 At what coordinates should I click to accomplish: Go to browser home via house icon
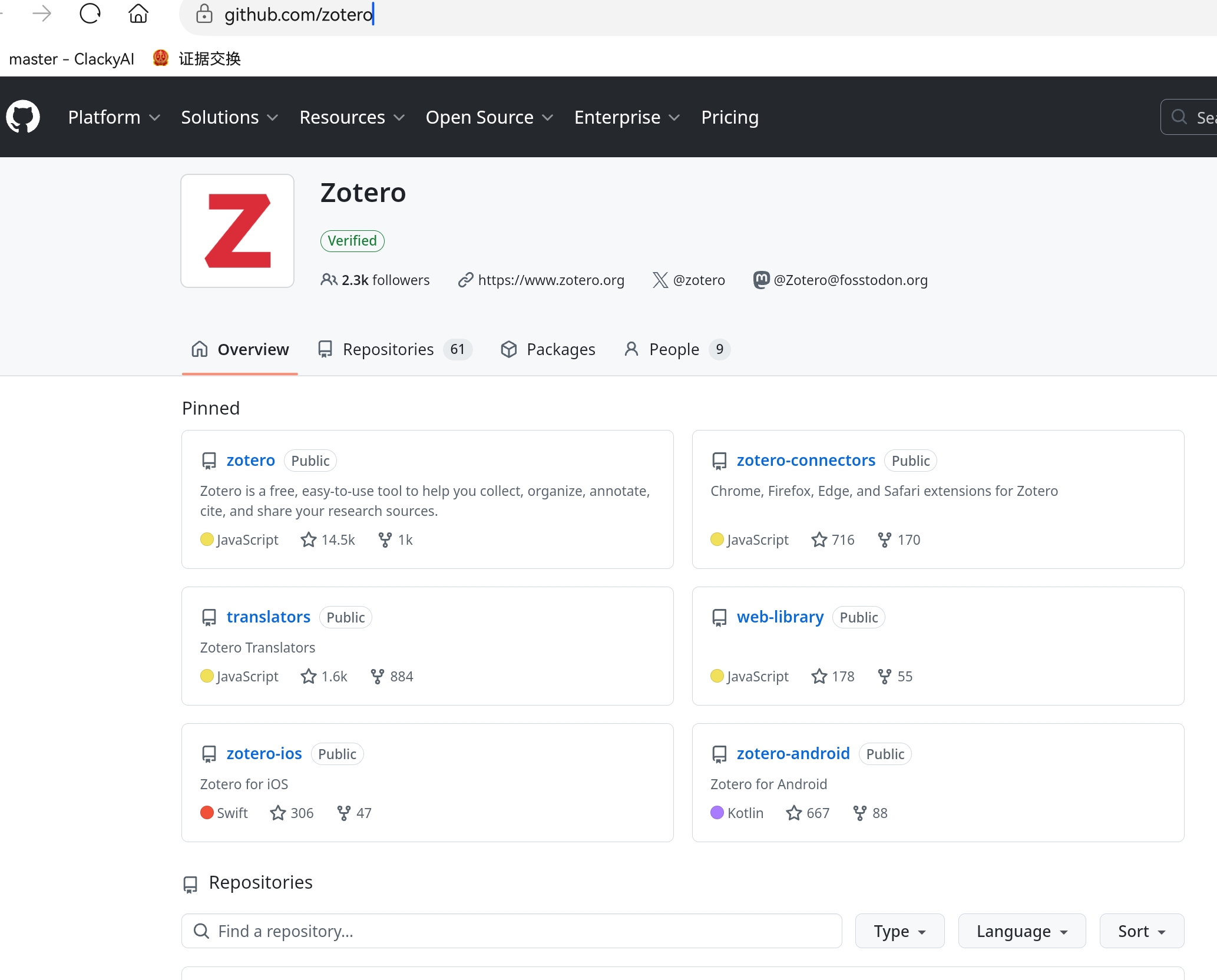coord(138,14)
